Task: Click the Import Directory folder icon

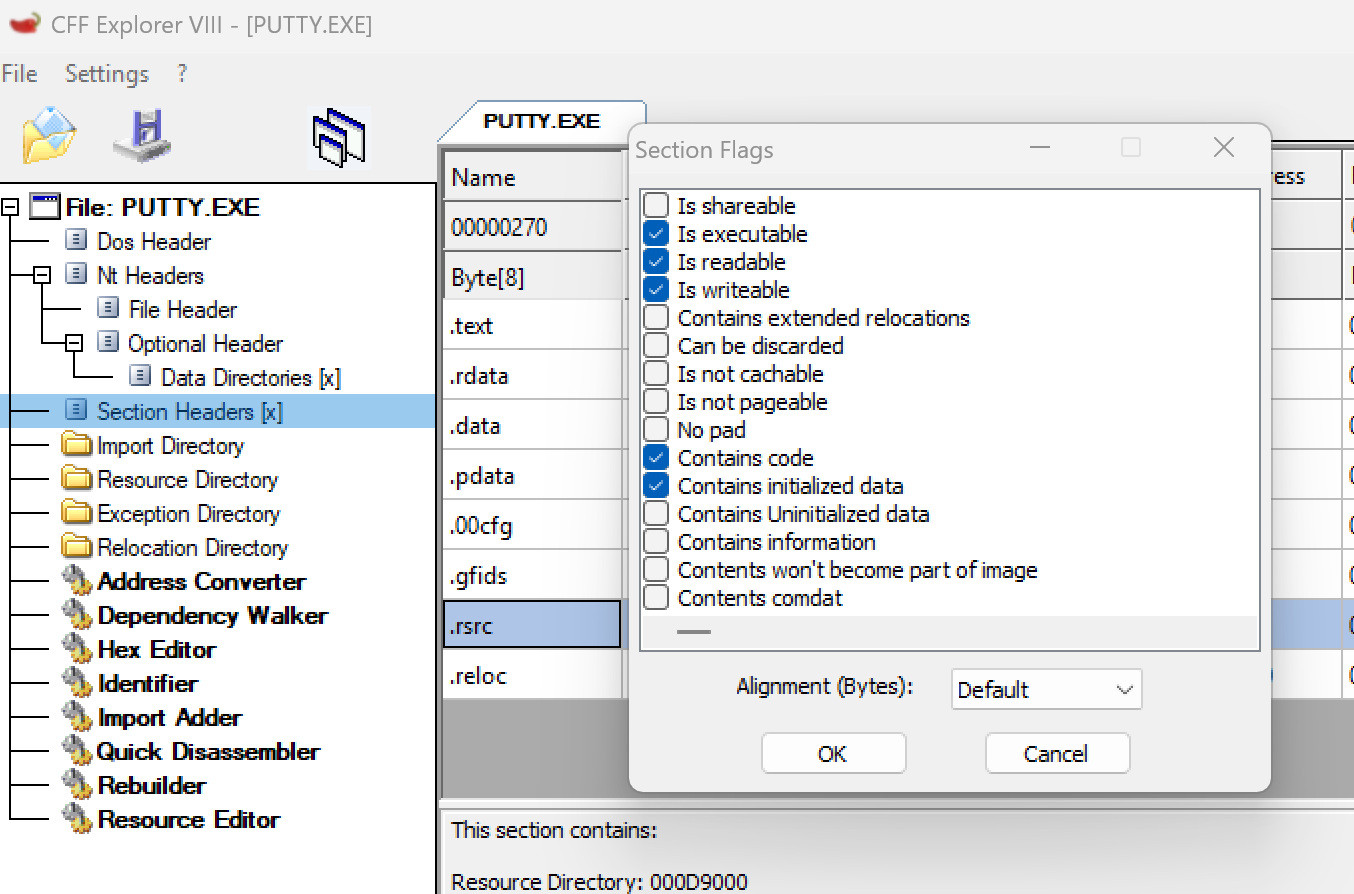Action: click(x=76, y=445)
